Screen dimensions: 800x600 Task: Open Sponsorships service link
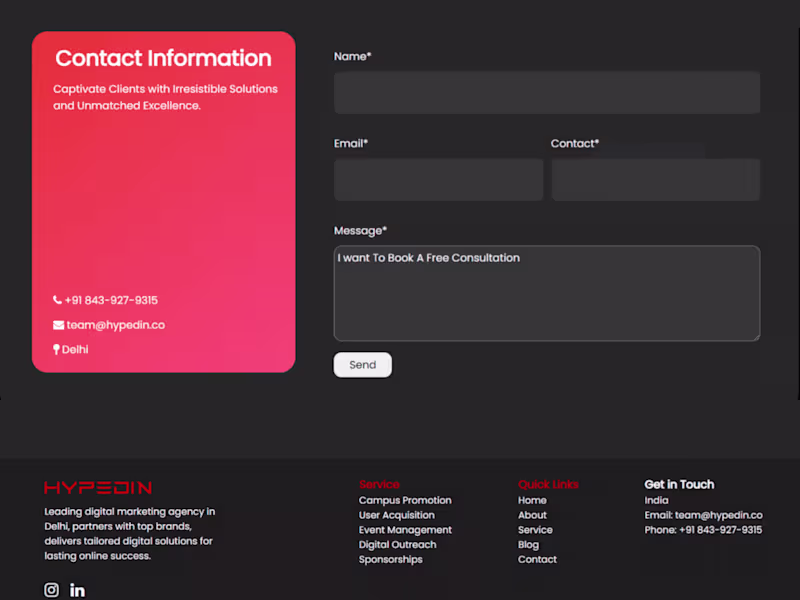click(391, 560)
